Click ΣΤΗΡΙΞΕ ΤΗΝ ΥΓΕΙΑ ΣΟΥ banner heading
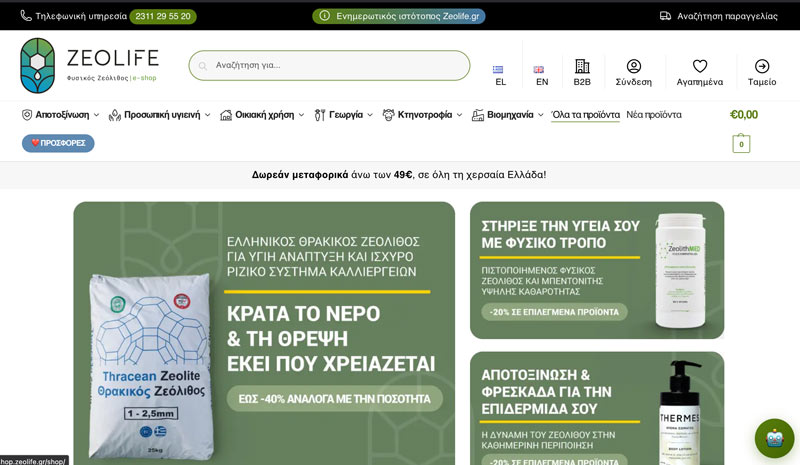This screenshot has width=800, height=465. (x=560, y=234)
